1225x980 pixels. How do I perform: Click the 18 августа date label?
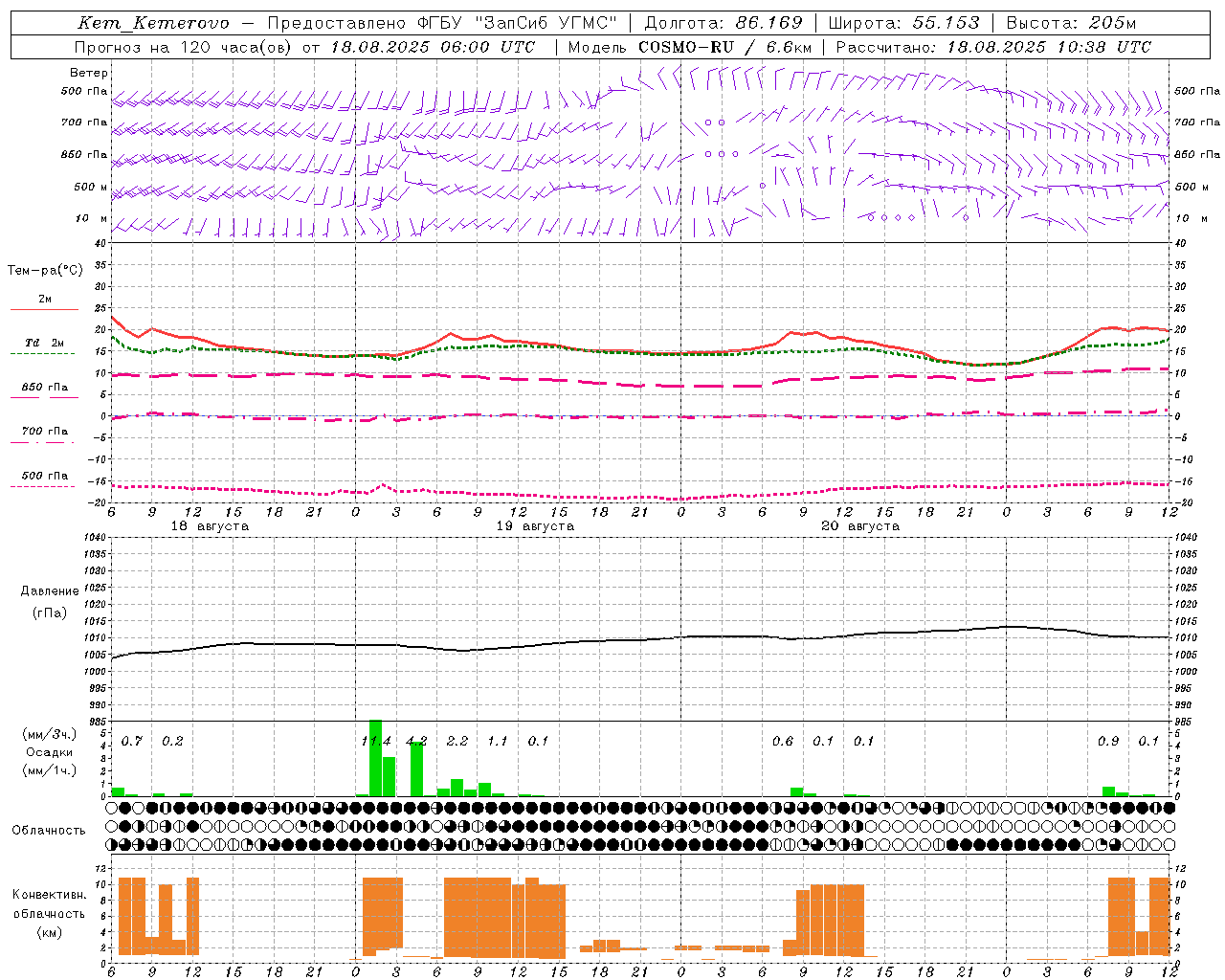click(210, 526)
